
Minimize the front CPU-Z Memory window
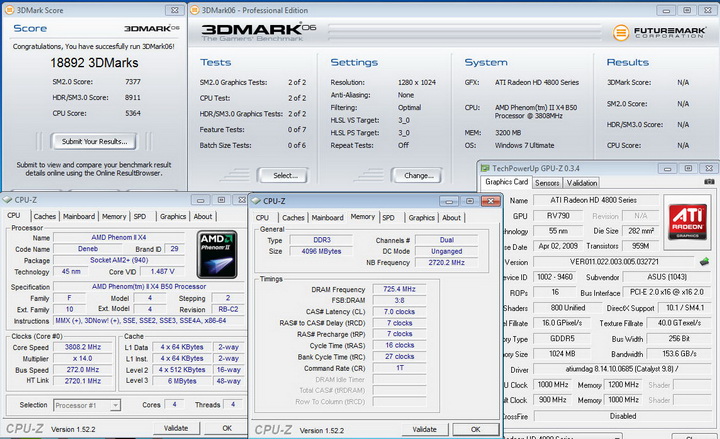[x=449, y=201]
